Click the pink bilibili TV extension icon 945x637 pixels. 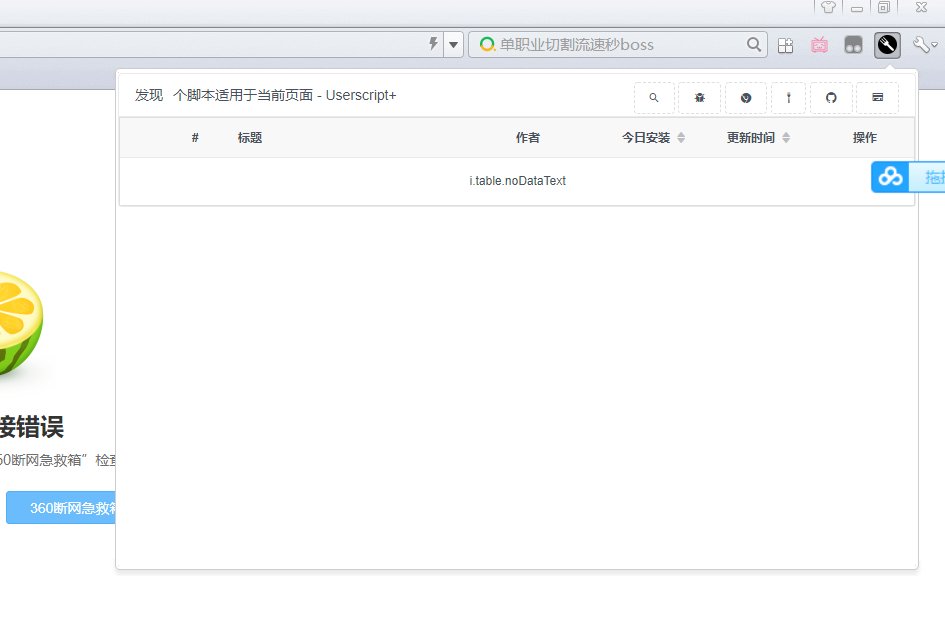coord(819,45)
